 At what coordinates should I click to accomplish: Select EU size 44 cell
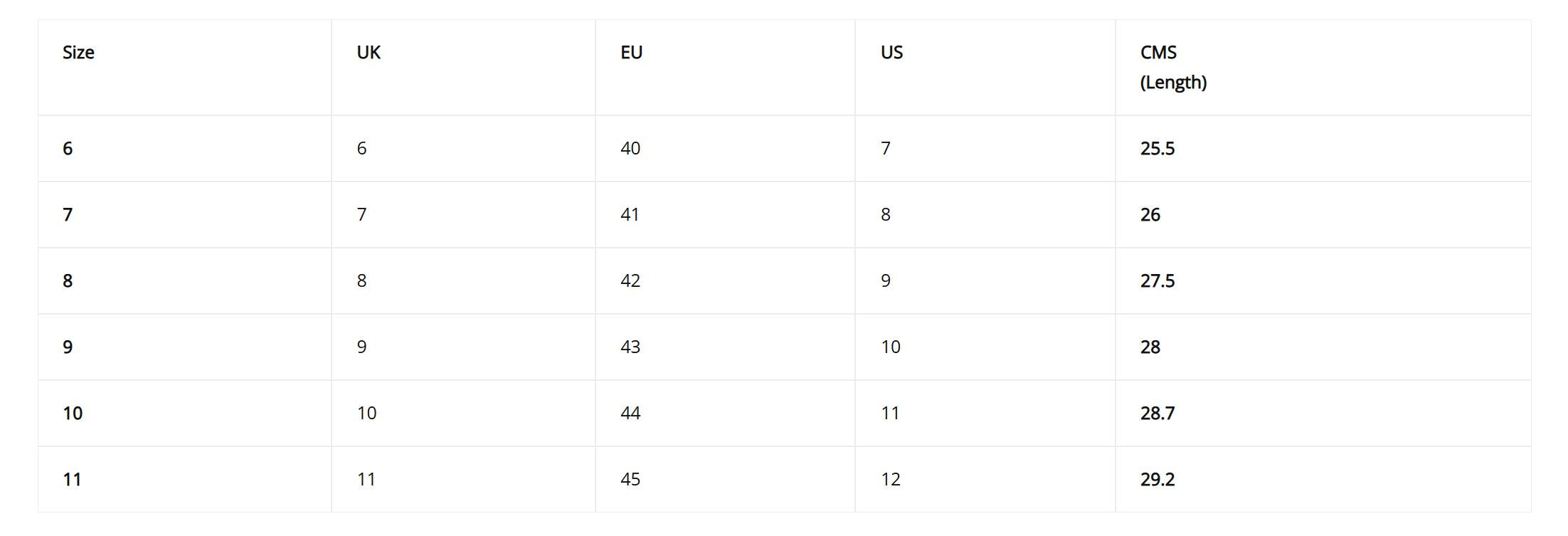coord(630,414)
